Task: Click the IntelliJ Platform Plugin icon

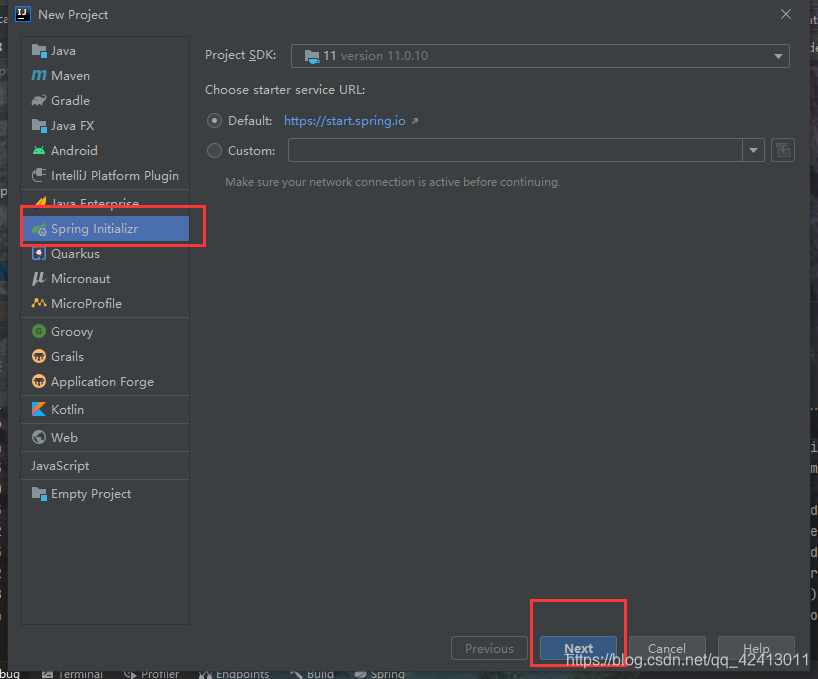Action: (x=39, y=175)
